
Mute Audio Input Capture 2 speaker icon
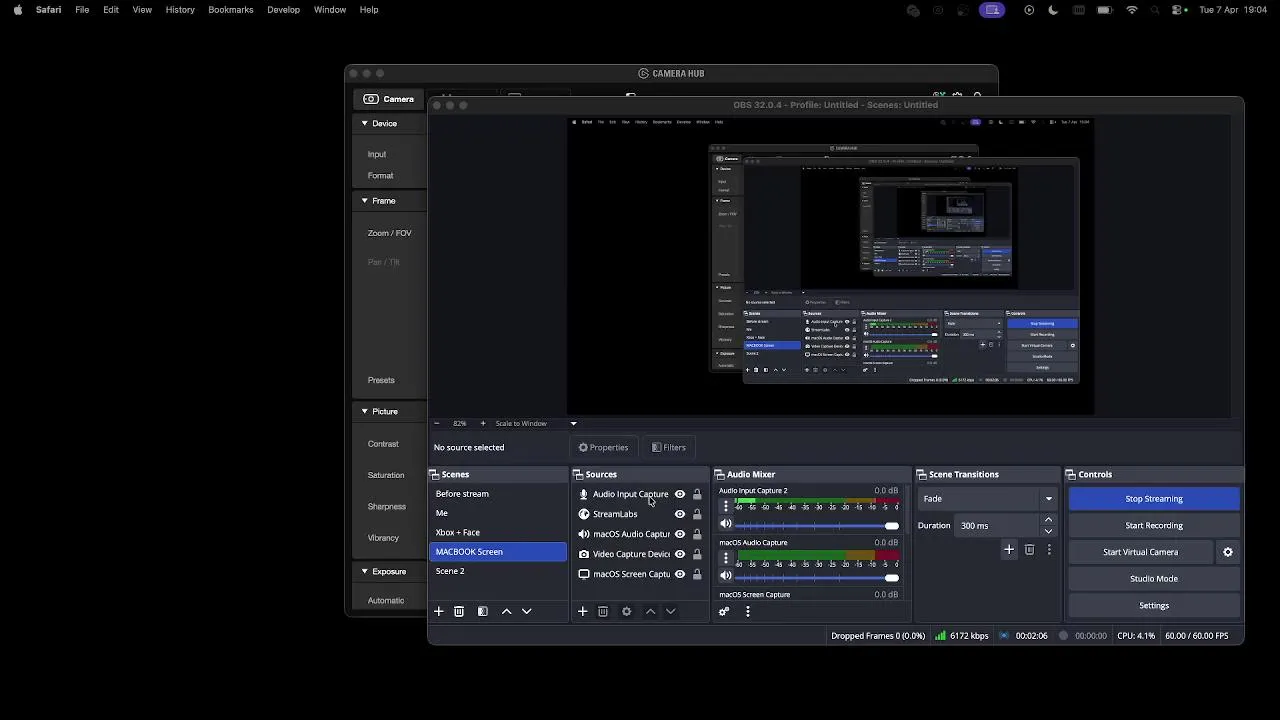click(726, 525)
